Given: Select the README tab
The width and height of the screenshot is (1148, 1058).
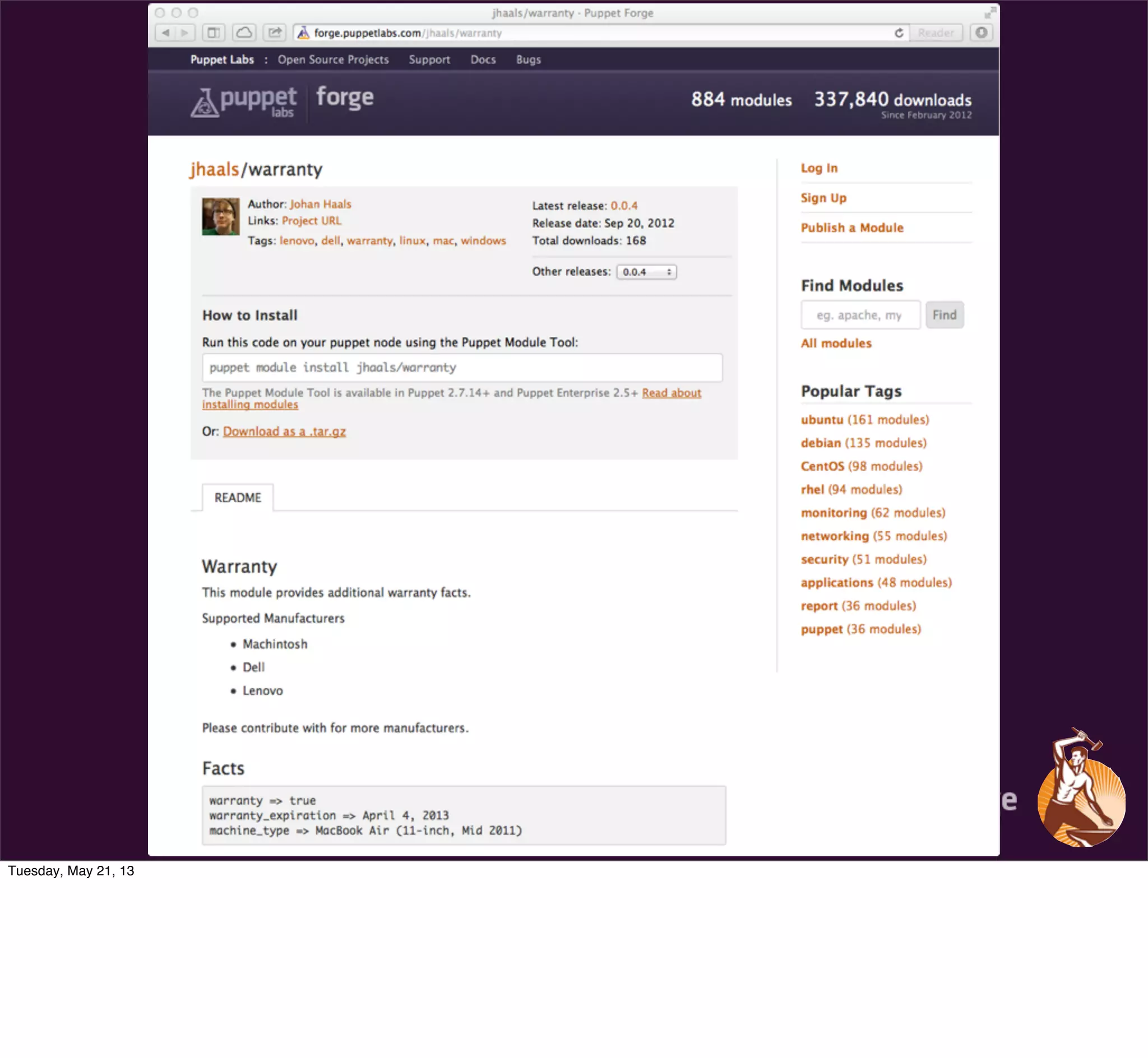Looking at the screenshot, I should (x=238, y=498).
